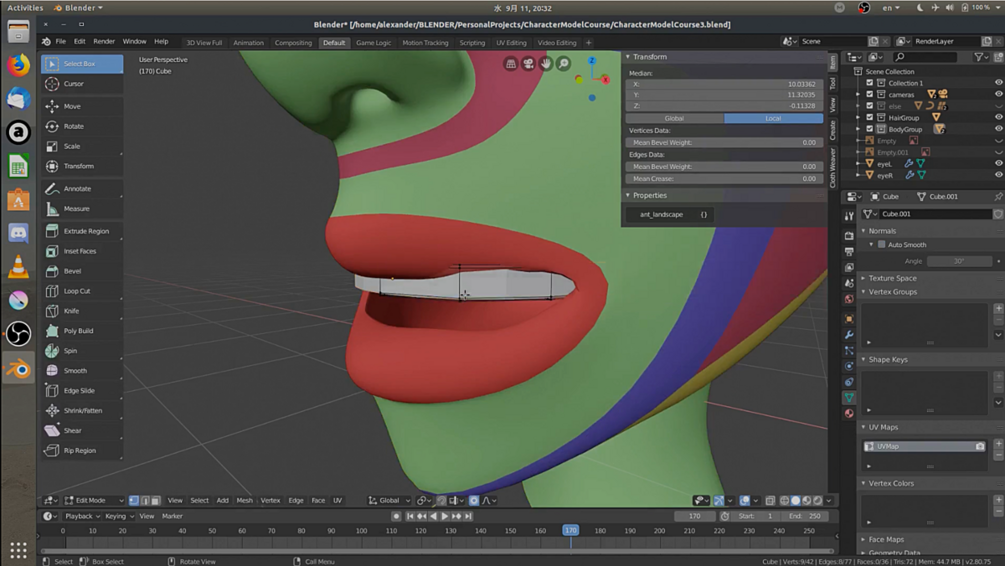Image resolution: width=1005 pixels, height=566 pixels.
Task: Uncheck the cameras collection checkbox
Action: pos(870,94)
